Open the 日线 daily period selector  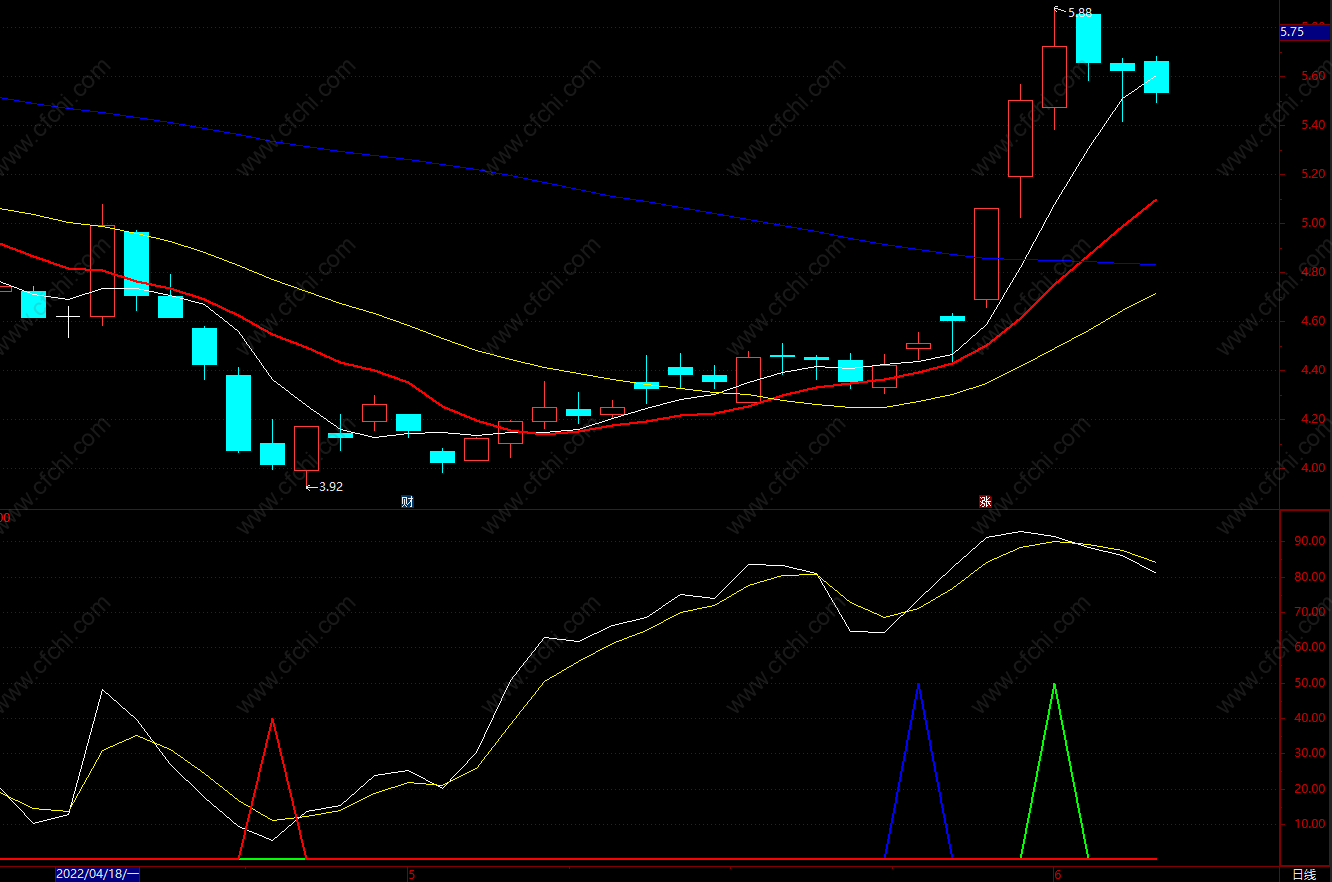coord(1305,874)
